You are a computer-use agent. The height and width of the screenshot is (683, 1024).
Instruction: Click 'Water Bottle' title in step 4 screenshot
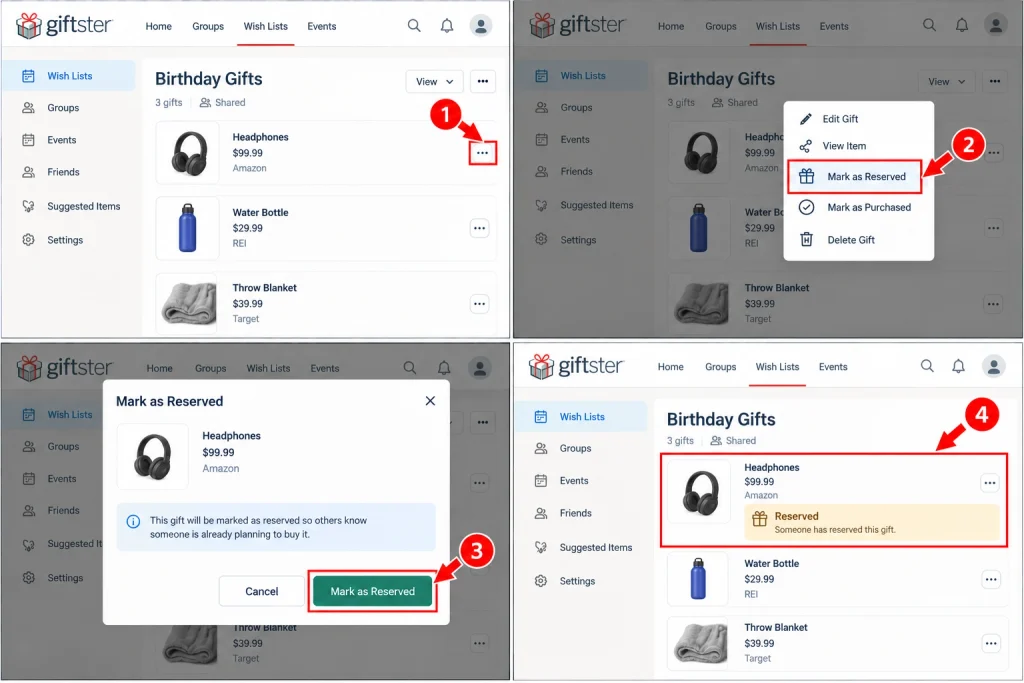[771, 564]
